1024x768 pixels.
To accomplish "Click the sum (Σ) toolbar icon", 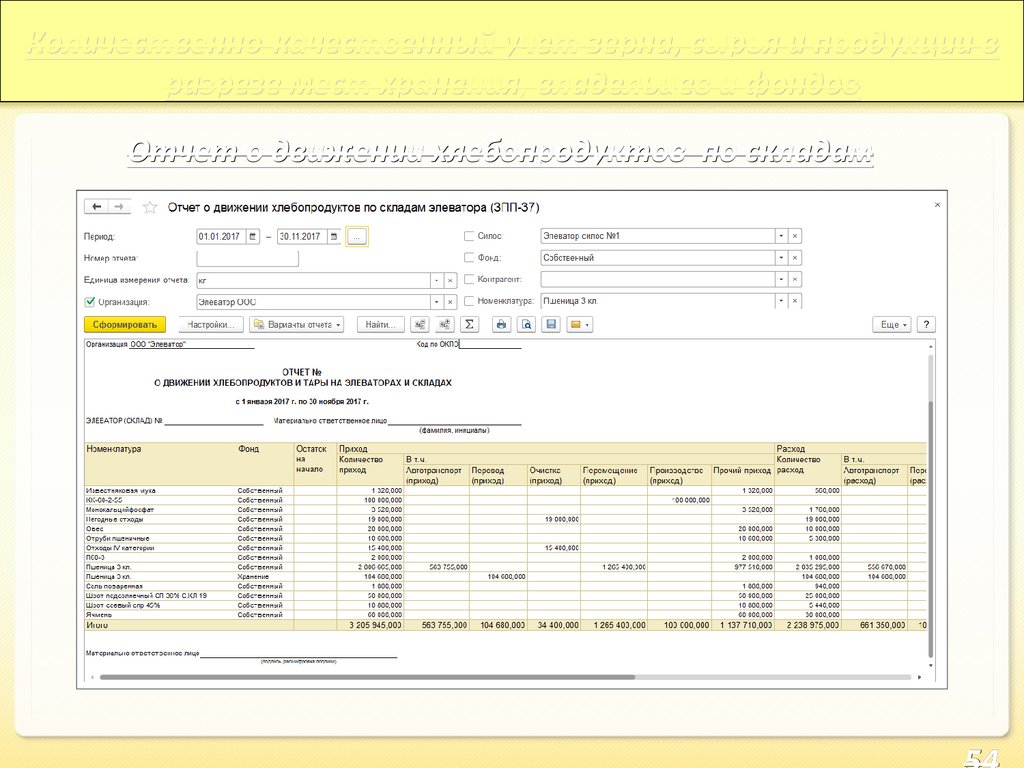I will click(470, 325).
